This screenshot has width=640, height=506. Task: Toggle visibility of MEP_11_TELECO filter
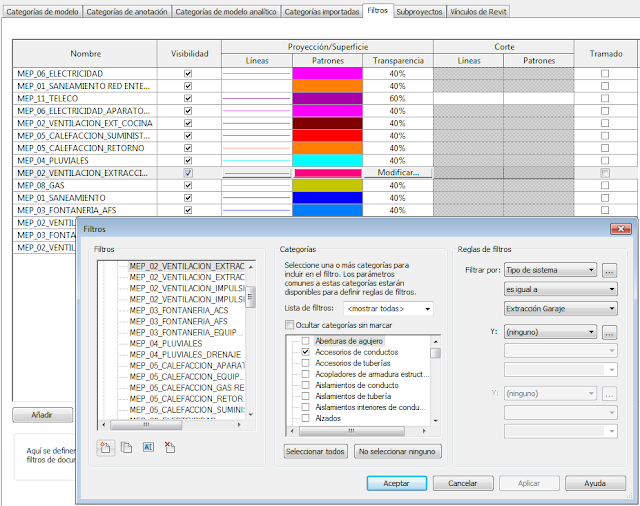[188, 99]
